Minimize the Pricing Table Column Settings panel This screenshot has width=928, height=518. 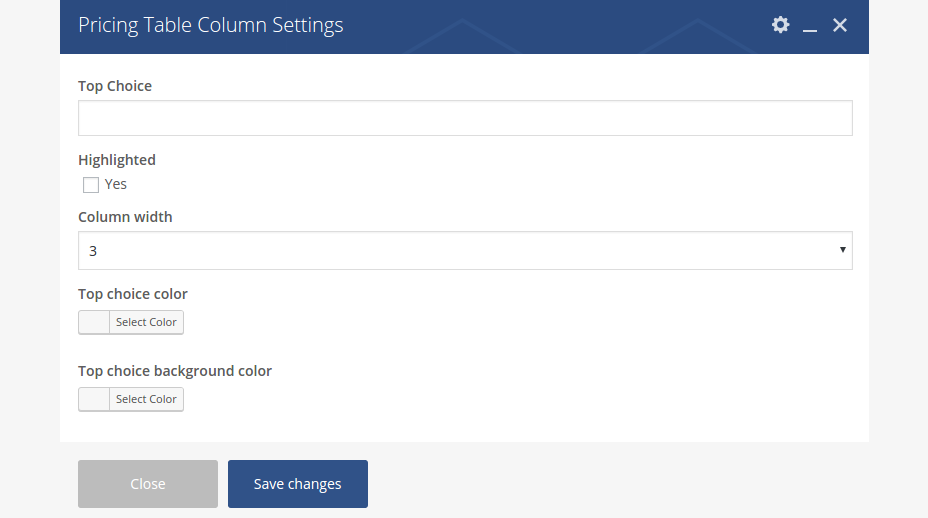tap(810, 26)
